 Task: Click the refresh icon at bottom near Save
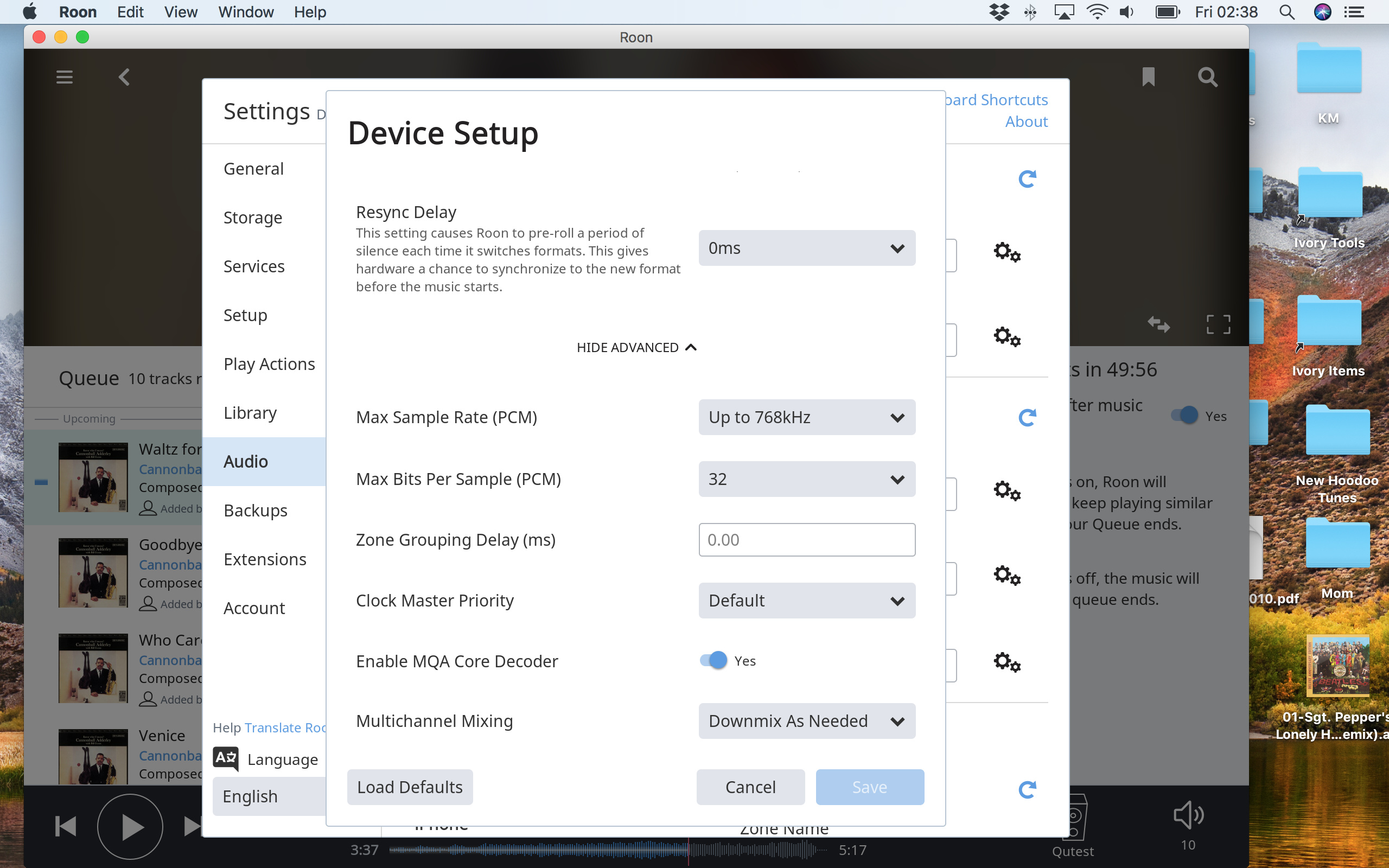pyautogui.click(x=1027, y=789)
